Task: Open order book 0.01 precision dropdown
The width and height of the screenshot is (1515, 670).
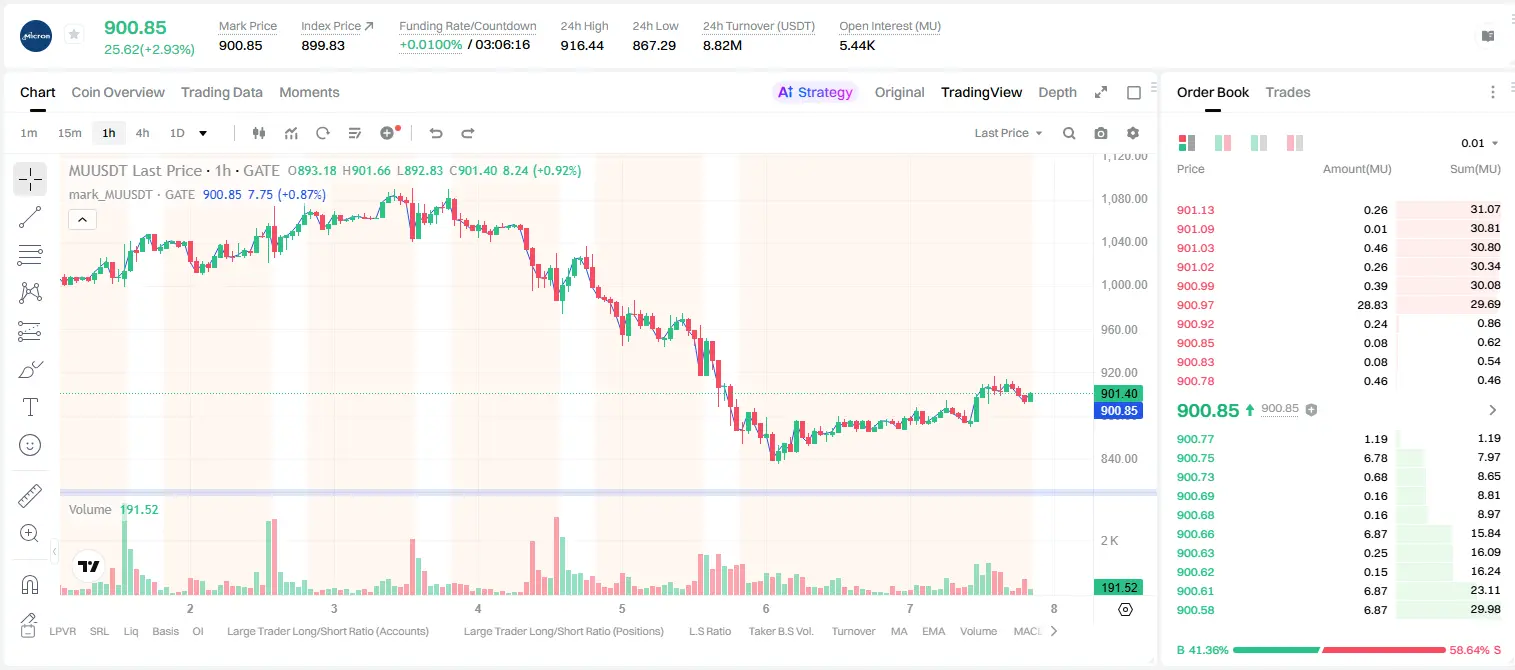Action: tap(1480, 143)
